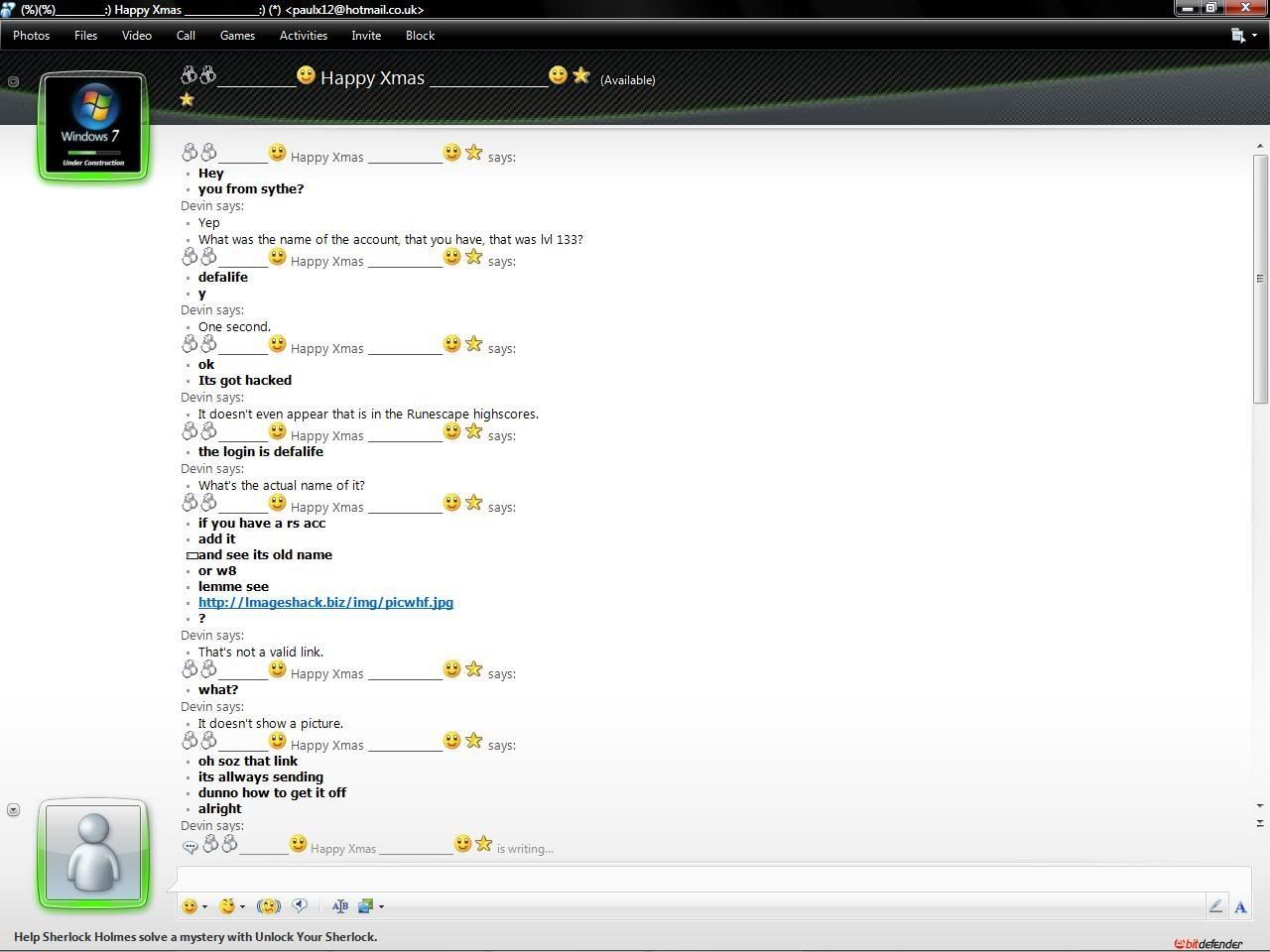Screen dimensions: 1270x952
Task: Select message 'What's the actual name of it?'
Action: click(282, 485)
